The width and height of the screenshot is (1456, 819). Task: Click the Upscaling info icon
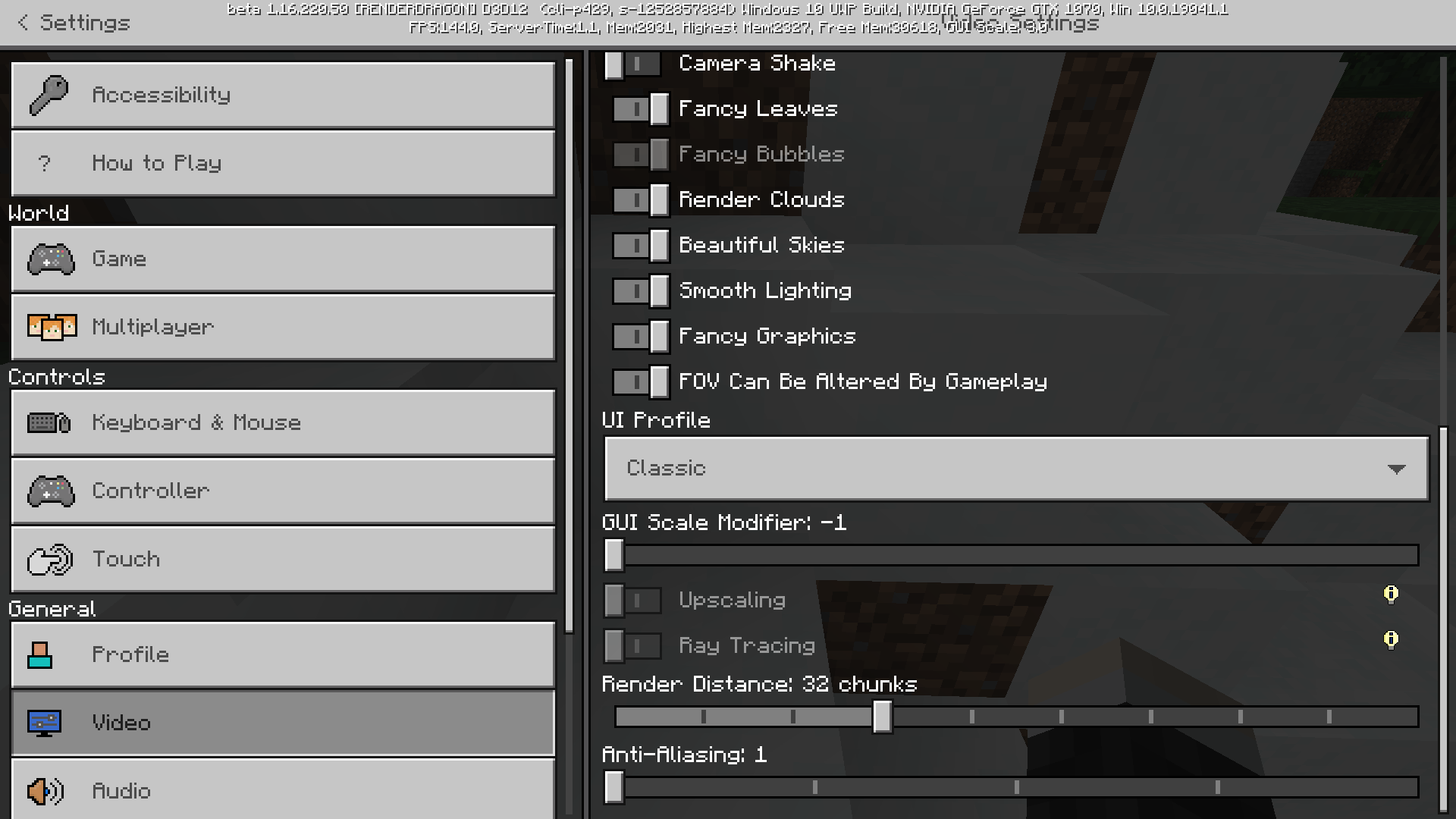pyautogui.click(x=1391, y=594)
